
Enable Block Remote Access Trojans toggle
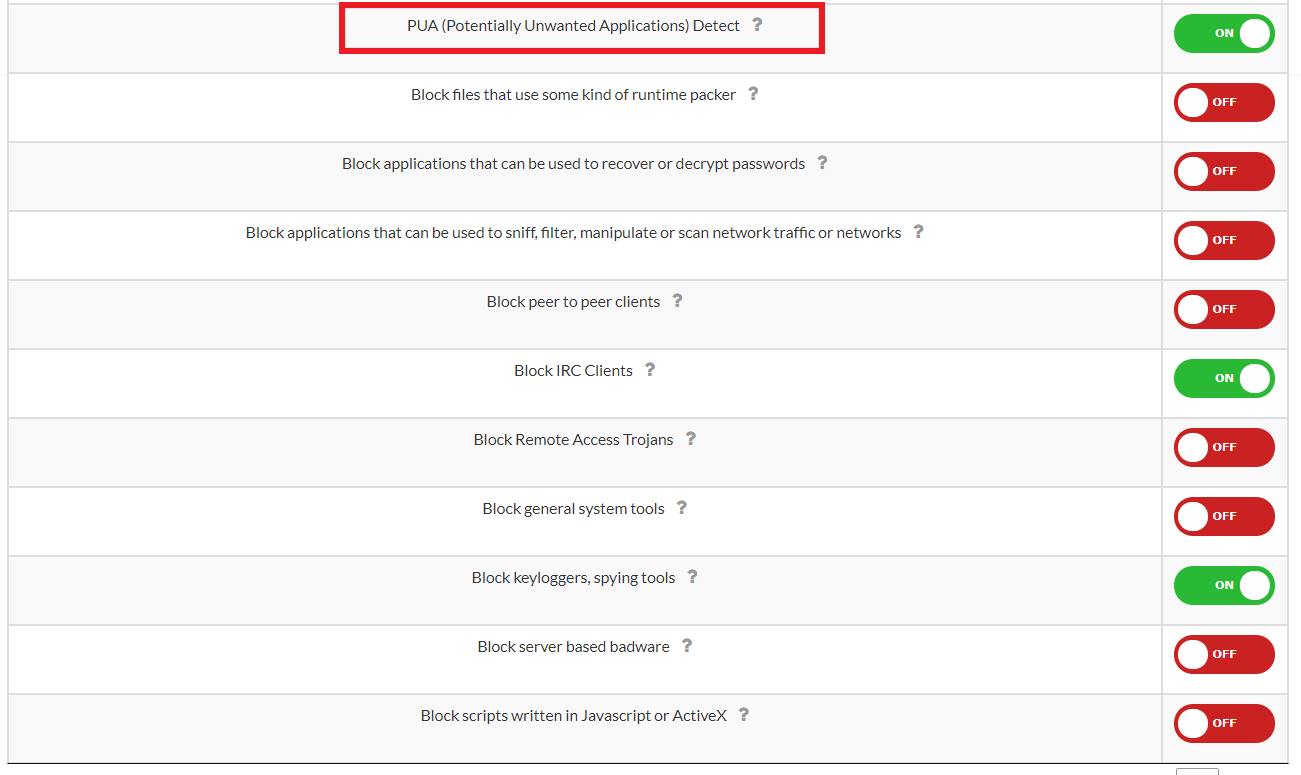(1224, 447)
